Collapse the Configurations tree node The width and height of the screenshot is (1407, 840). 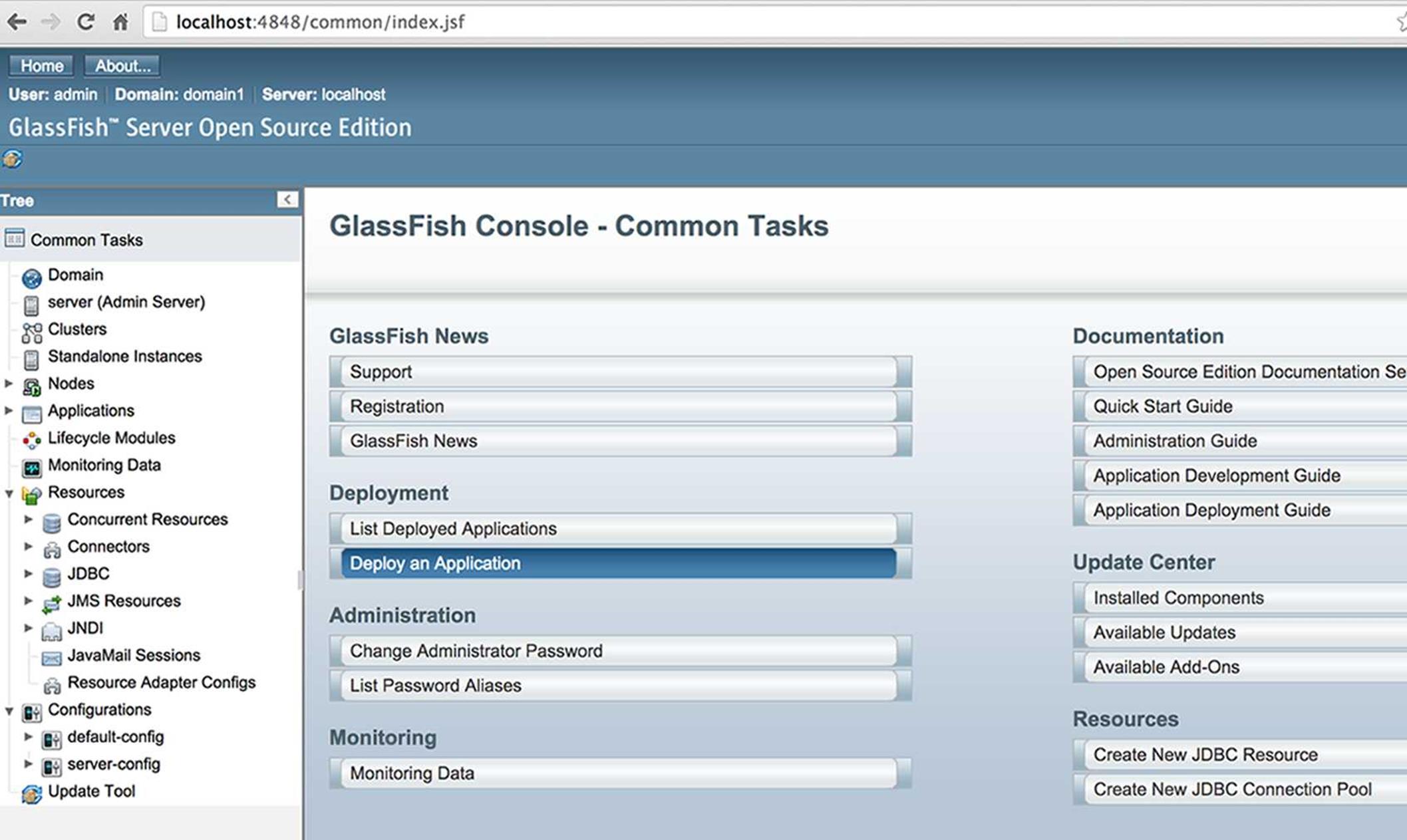[9, 711]
